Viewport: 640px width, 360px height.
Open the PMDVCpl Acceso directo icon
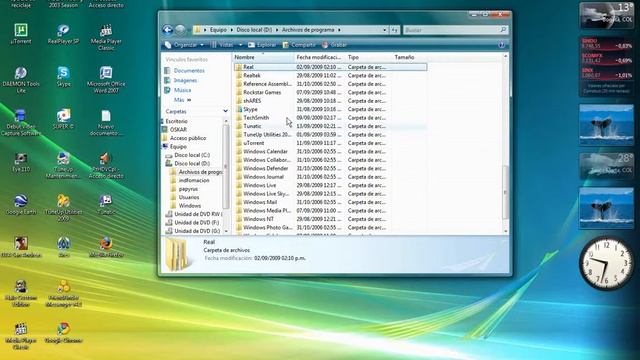(x=106, y=165)
